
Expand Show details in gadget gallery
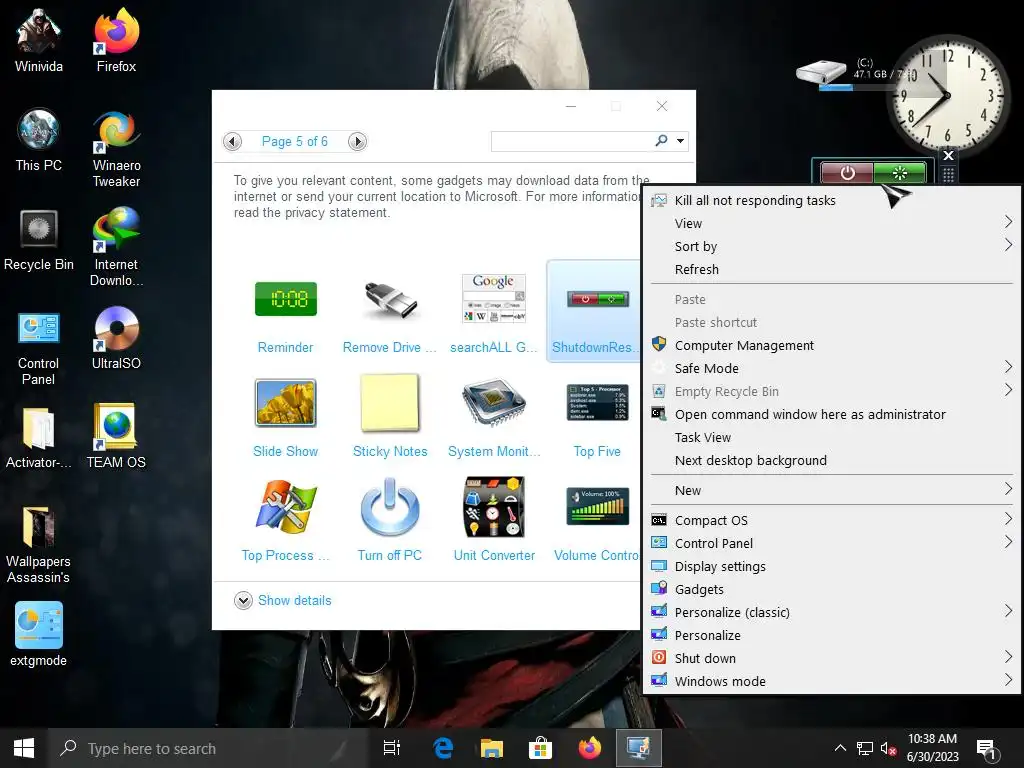coord(283,600)
